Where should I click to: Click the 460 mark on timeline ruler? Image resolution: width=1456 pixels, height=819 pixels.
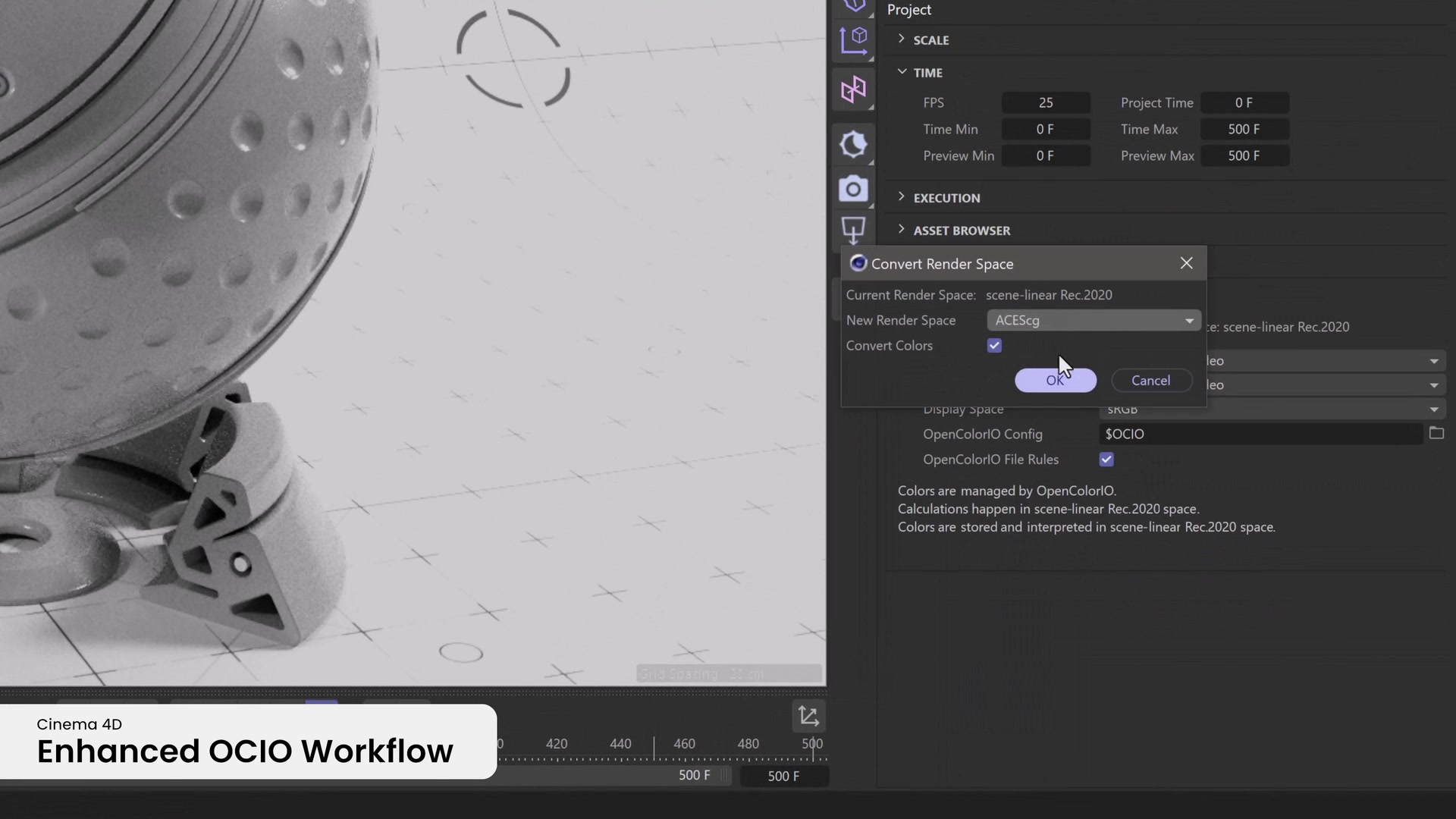[684, 744]
